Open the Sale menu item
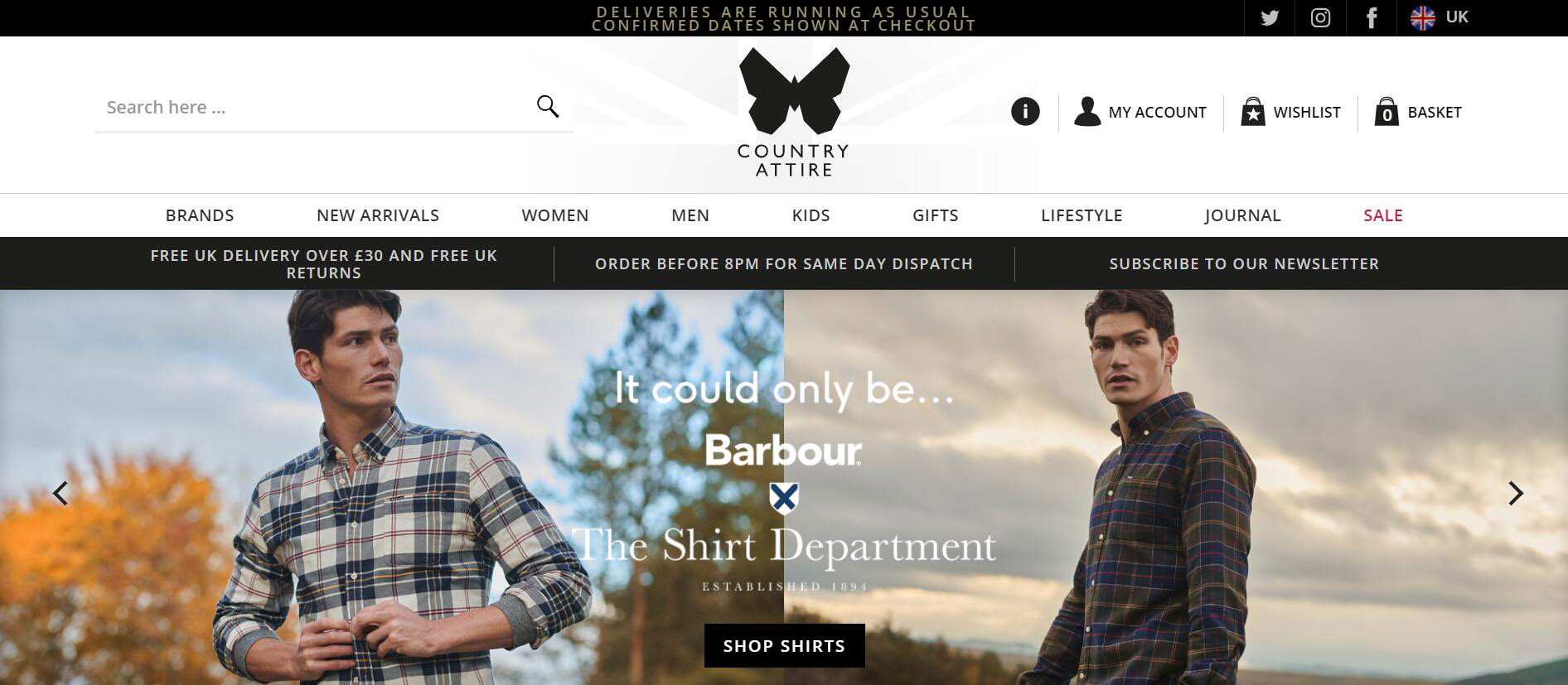The width and height of the screenshot is (1568, 685). pos(1383,215)
